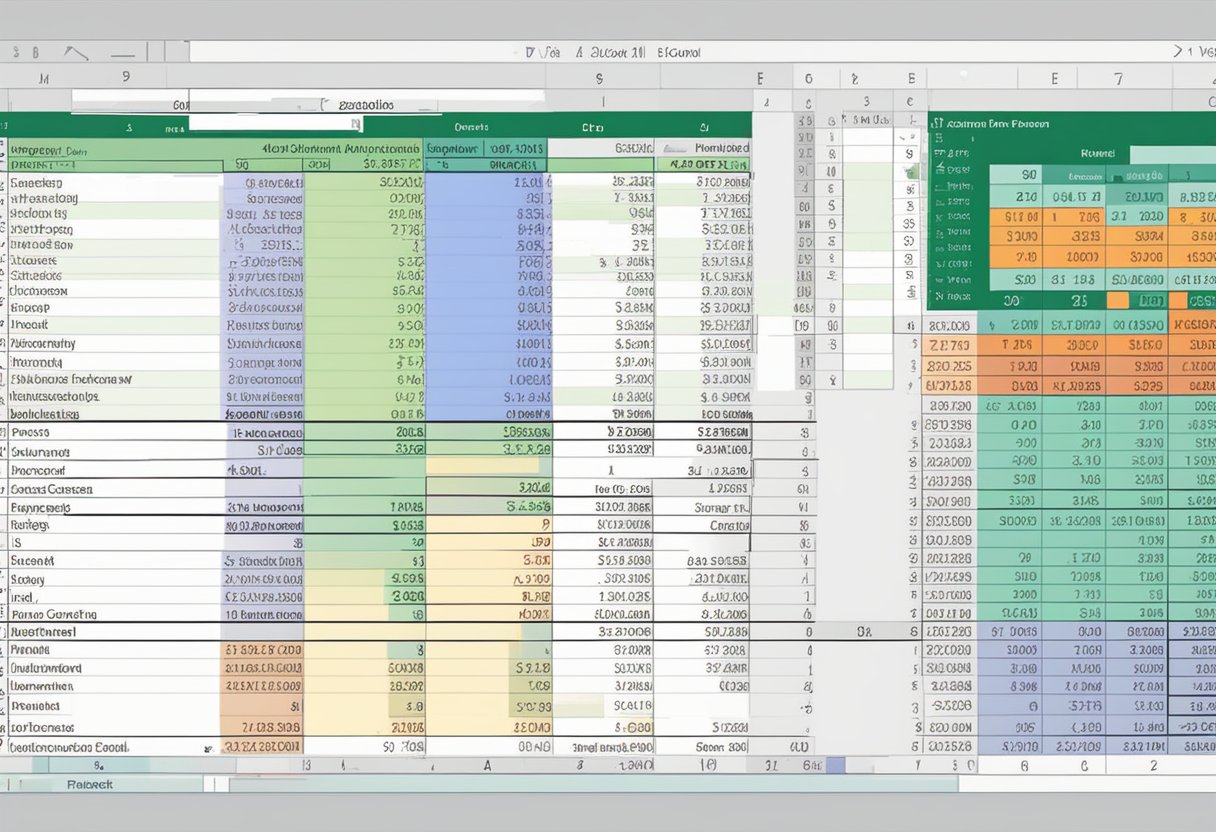Screen dimensions: 1216x832
Task: Click the 'Dorets' header in green band
Action: [471, 127]
